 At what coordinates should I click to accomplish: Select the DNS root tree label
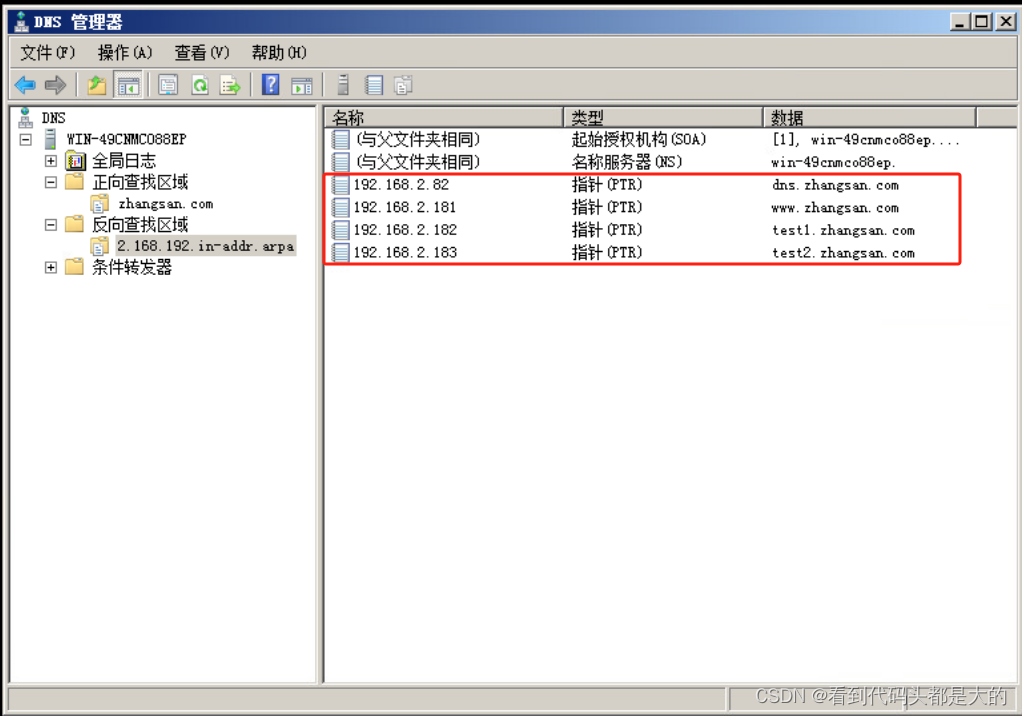[53, 118]
